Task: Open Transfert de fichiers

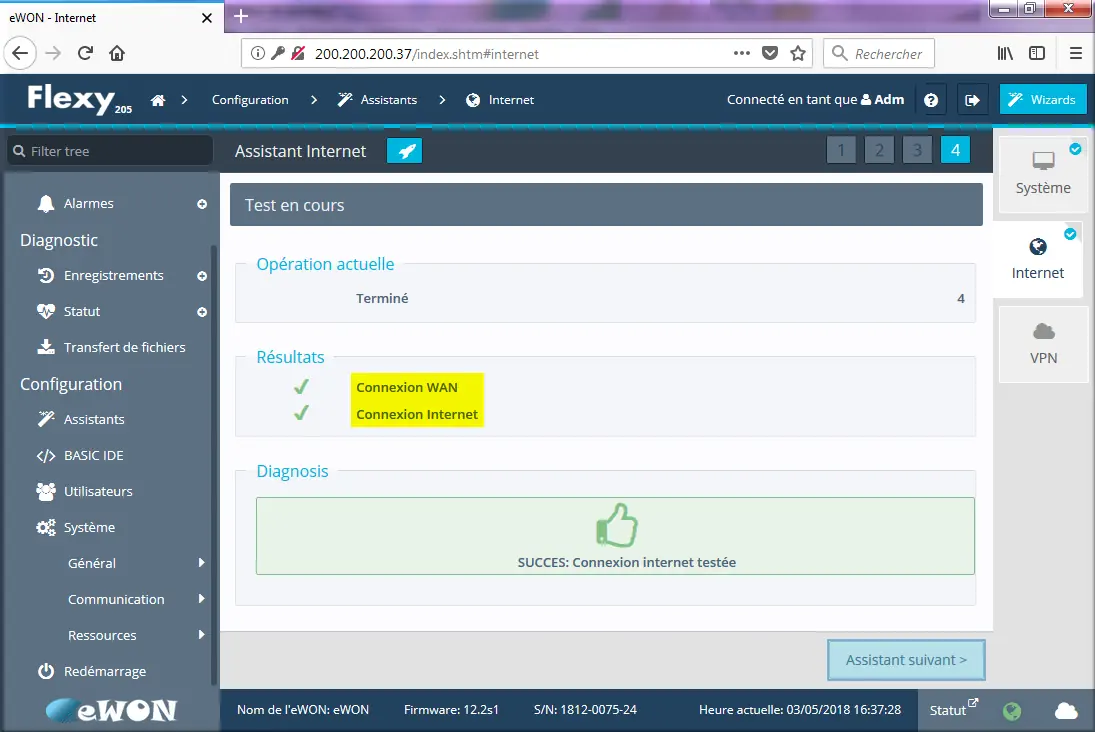Action: click(x=124, y=347)
